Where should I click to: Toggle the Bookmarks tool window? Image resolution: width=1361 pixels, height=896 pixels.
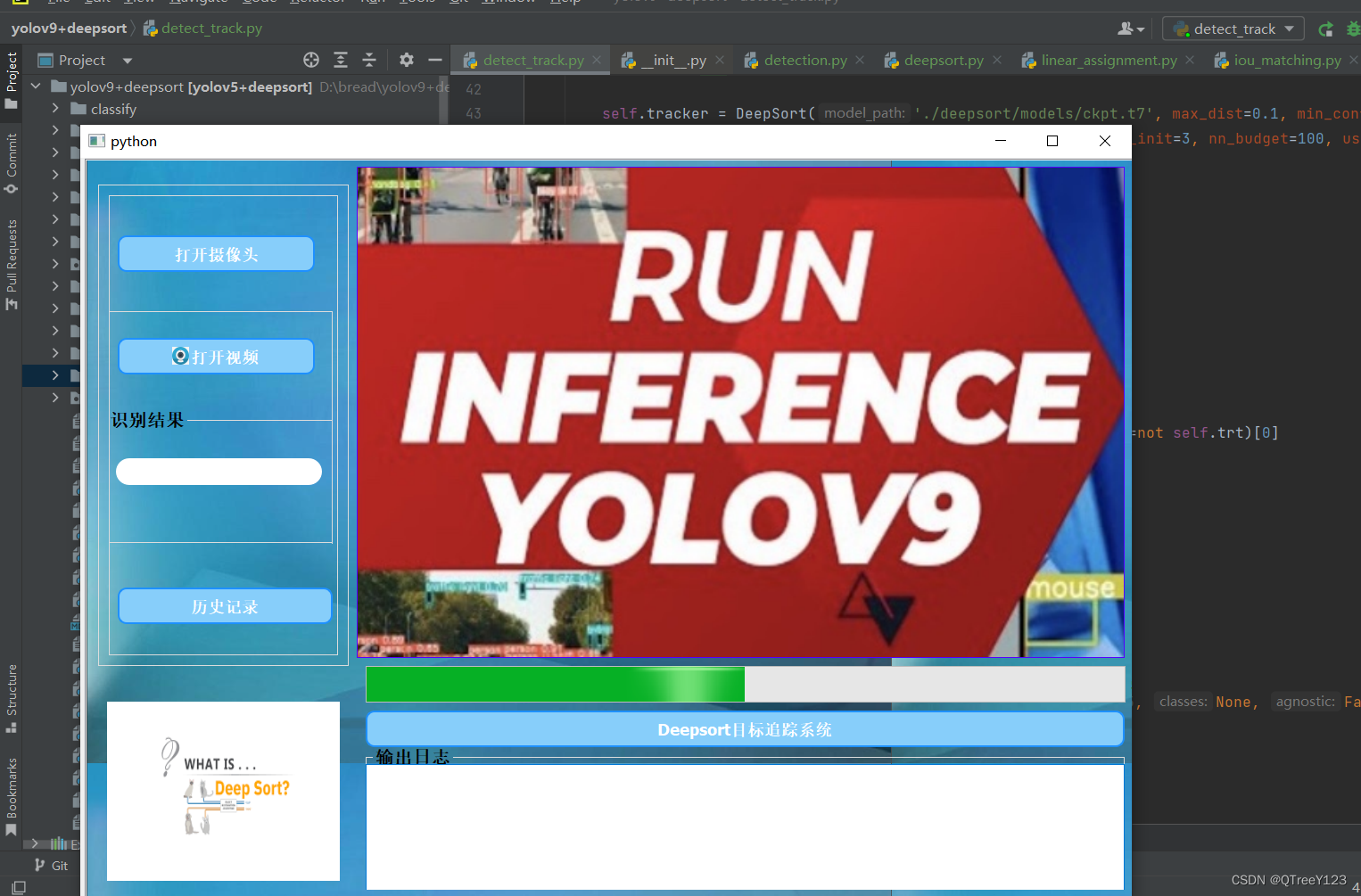click(12, 792)
